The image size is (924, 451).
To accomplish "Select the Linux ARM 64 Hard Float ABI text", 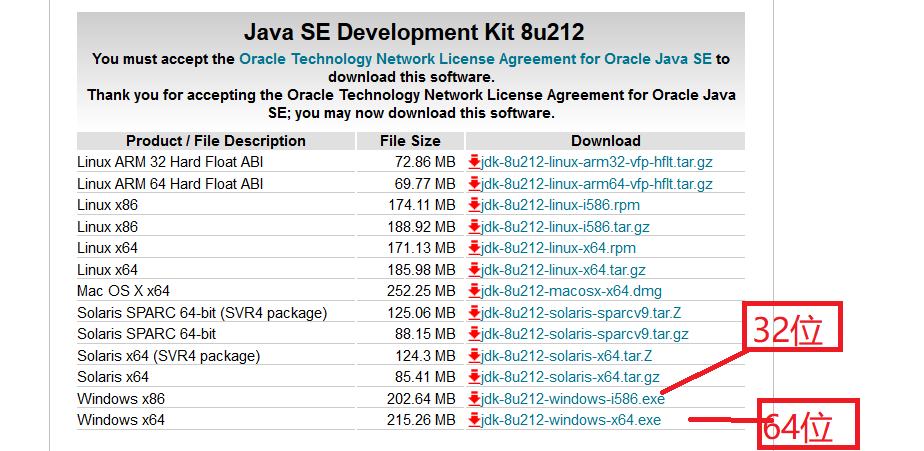I will point(170,184).
